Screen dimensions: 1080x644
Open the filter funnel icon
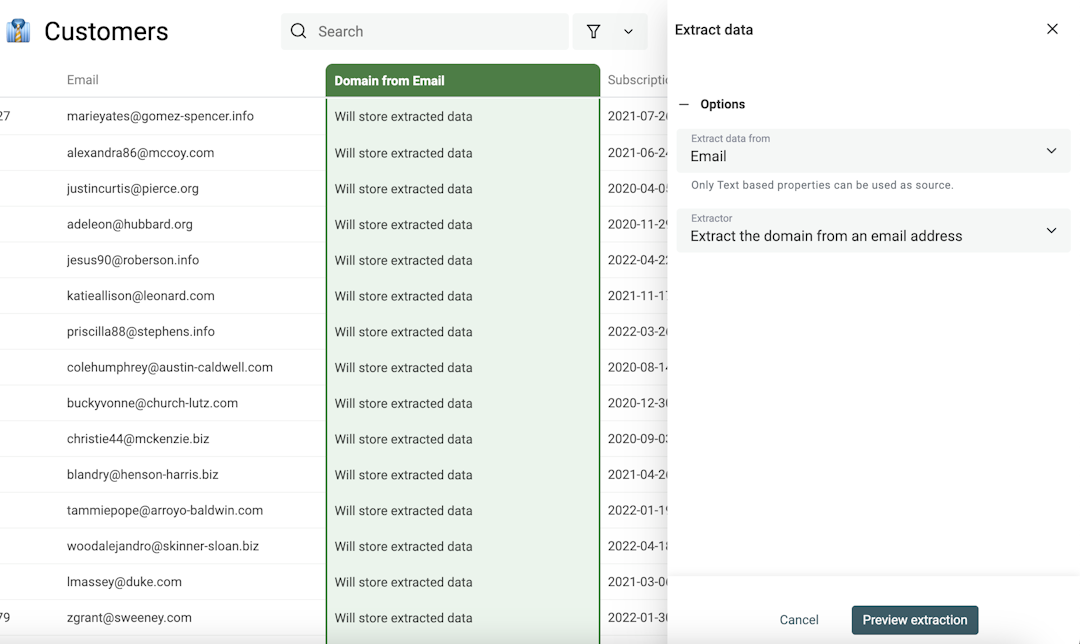pos(593,31)
